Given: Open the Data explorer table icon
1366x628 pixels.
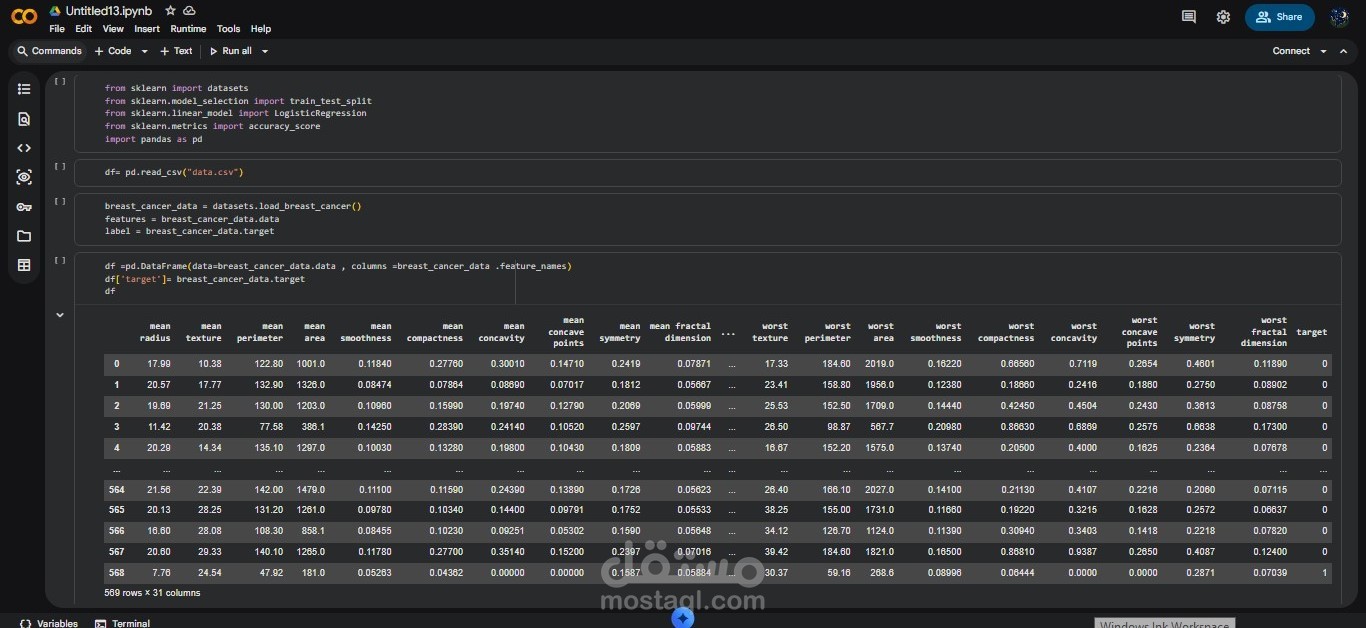Looking at the screenshot, I should click(24, 265).
